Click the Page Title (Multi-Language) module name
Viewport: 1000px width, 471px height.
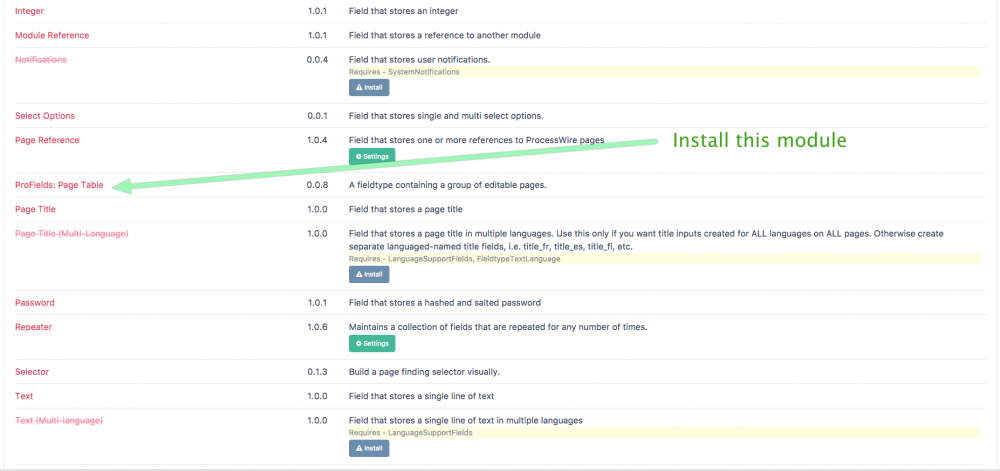tap(71, 234)
